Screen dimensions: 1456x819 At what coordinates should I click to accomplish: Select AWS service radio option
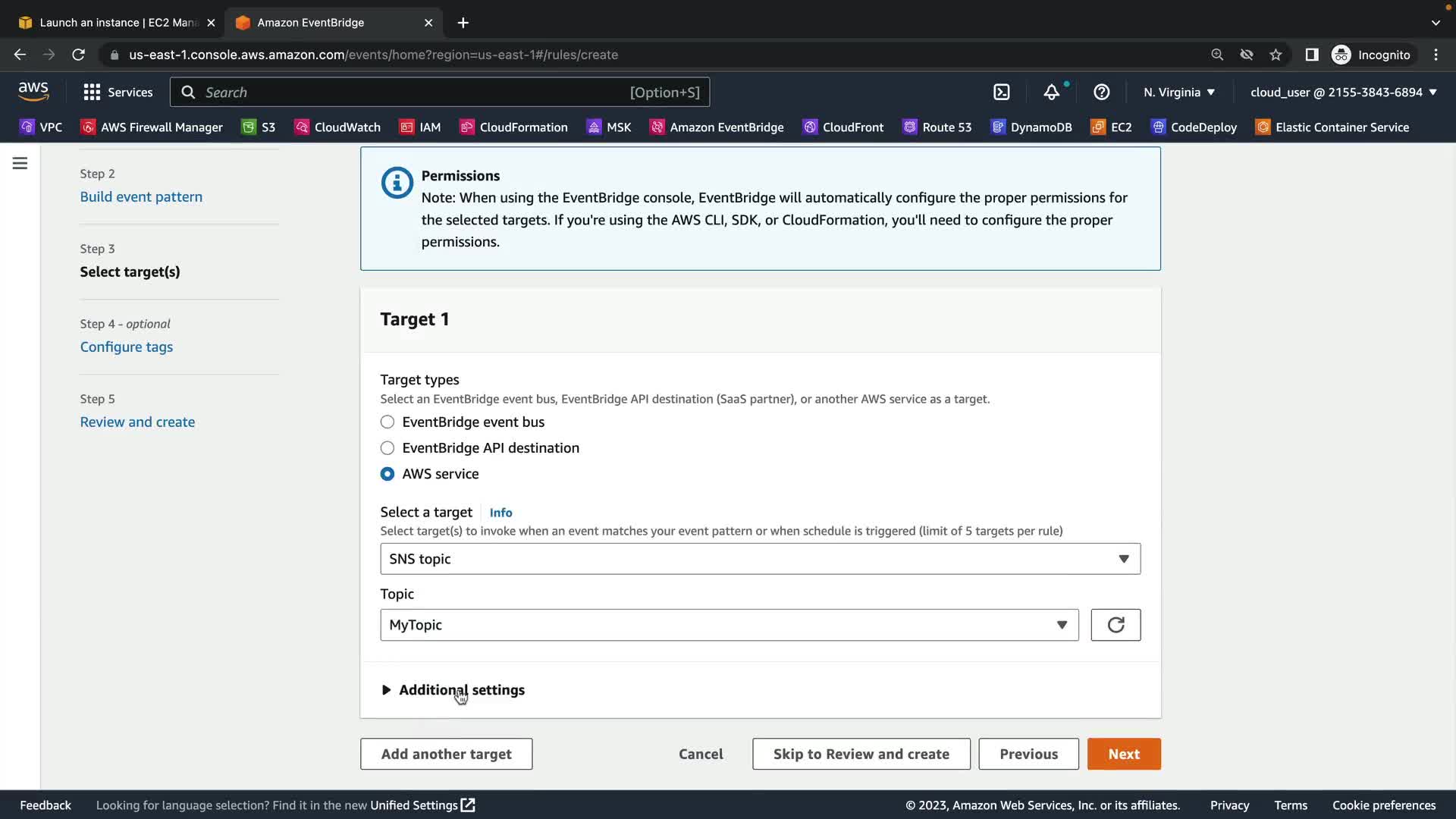point(388,474)
